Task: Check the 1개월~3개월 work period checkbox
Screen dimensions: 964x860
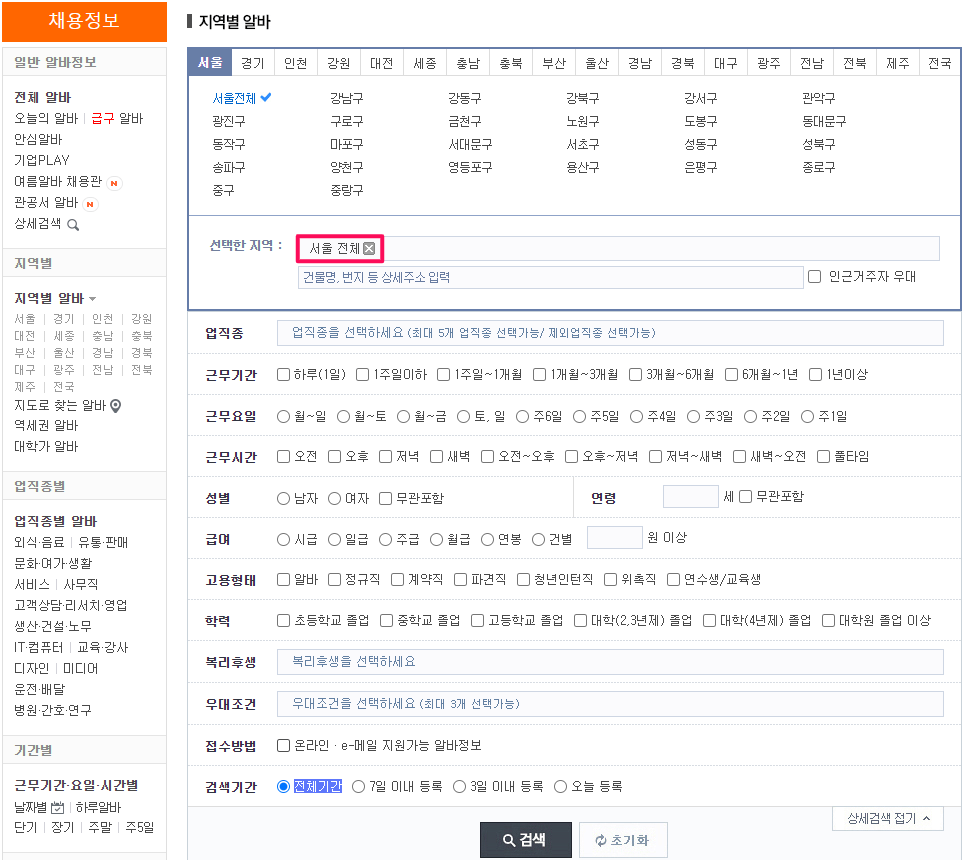Action: click(x=540, y=374)
